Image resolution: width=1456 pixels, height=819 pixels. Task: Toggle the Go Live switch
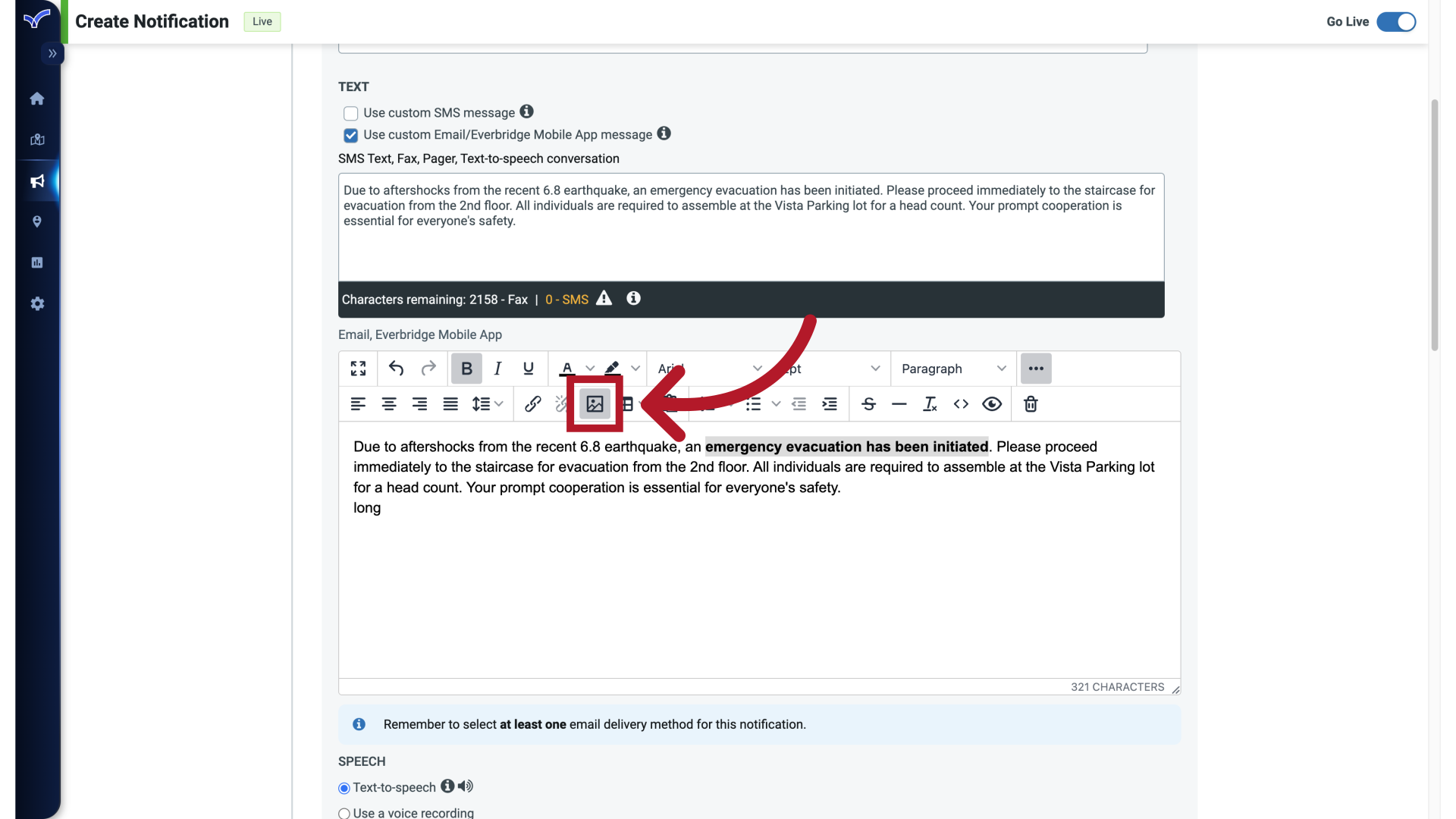click(x=1396, y=22)
